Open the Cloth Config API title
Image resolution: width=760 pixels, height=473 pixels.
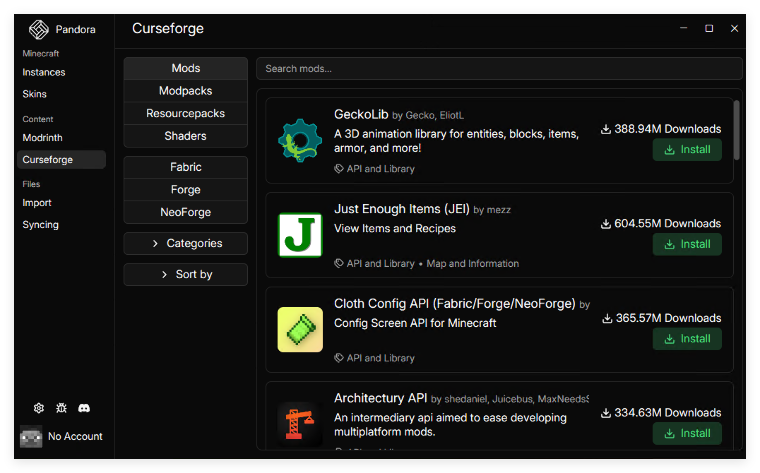[455, 303]
